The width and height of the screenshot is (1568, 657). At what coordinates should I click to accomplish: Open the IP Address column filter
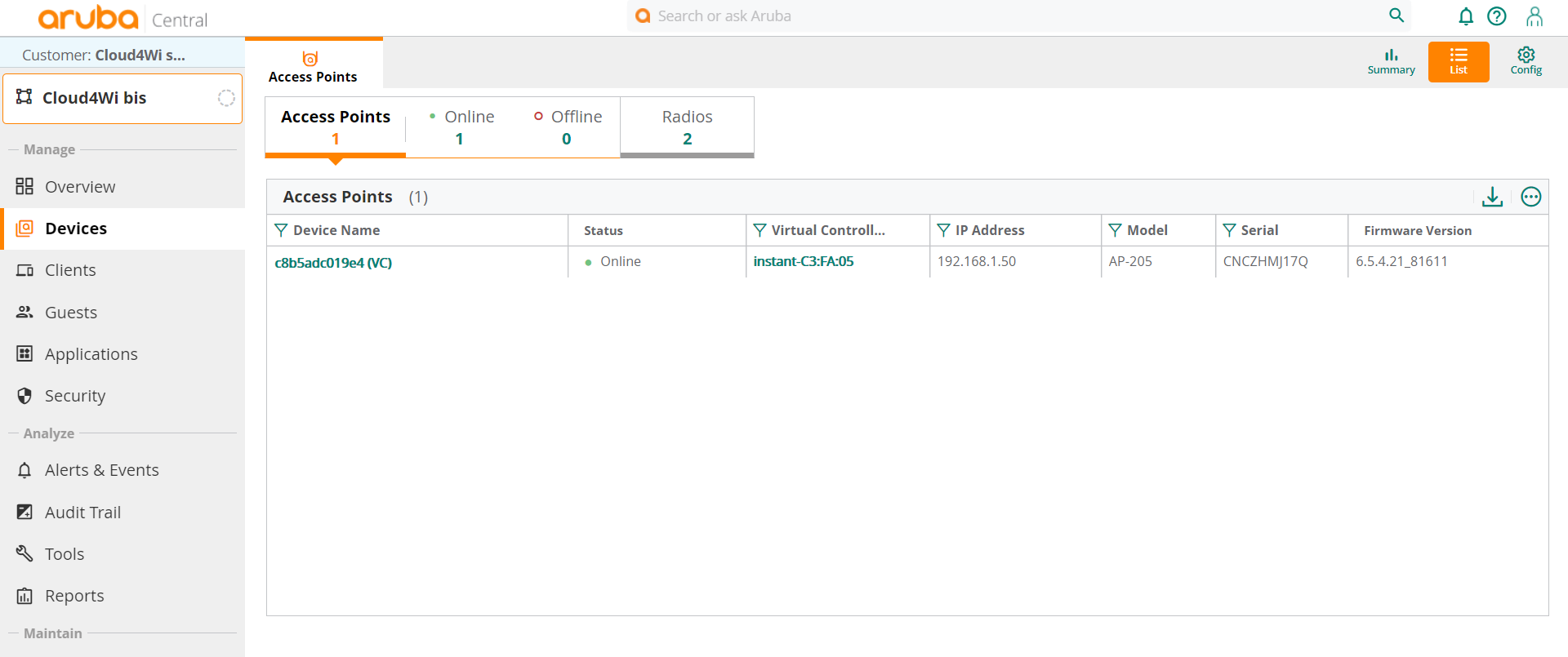tap(943, 230)
